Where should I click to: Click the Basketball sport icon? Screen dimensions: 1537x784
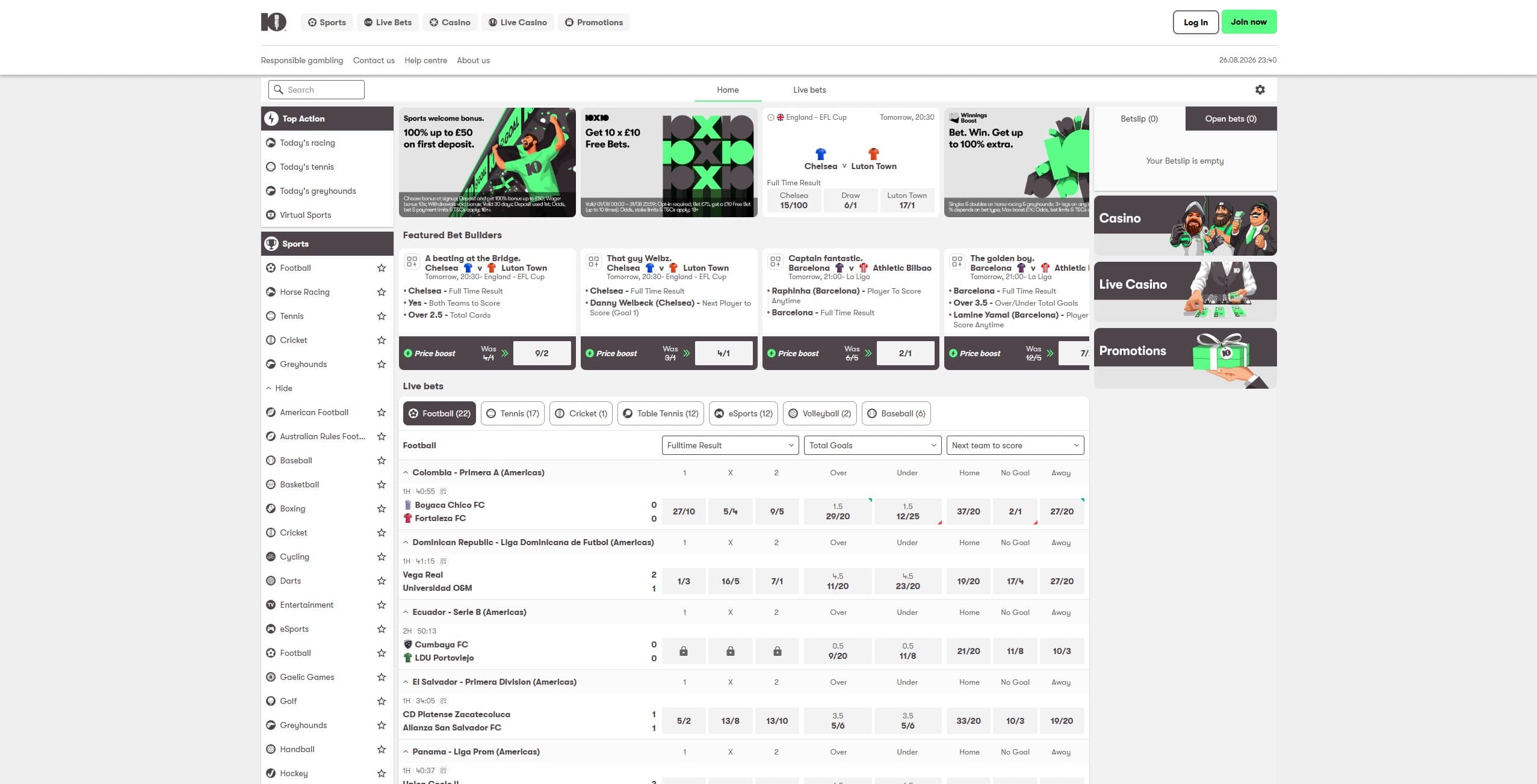(271, 484)
